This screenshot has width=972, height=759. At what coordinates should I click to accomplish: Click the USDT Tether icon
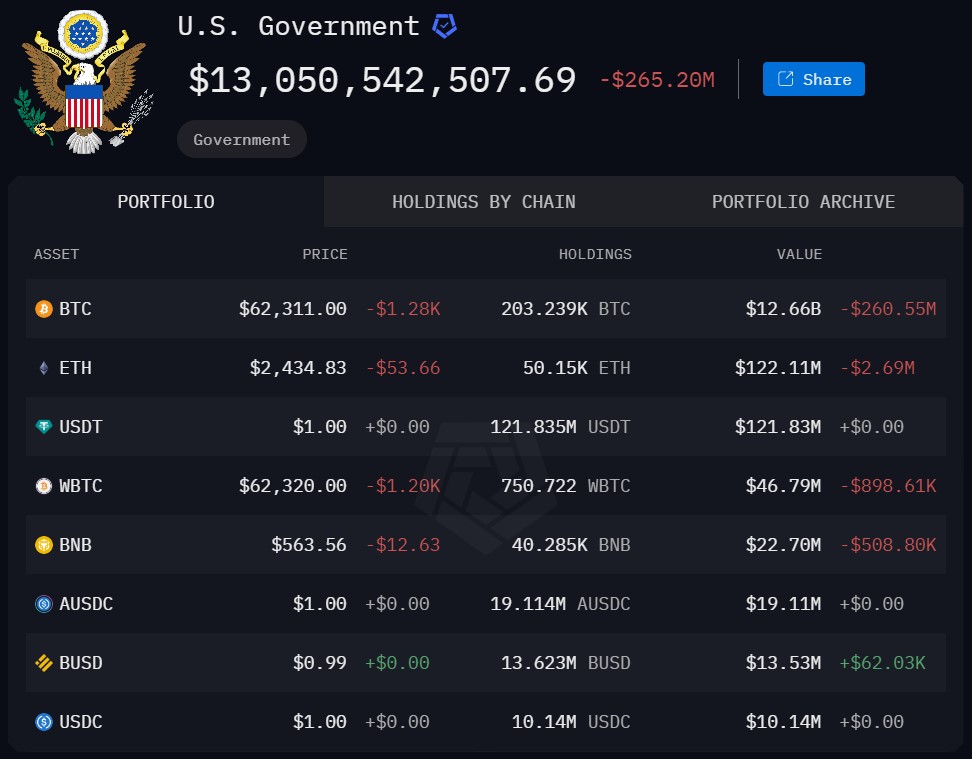[43, 427]
